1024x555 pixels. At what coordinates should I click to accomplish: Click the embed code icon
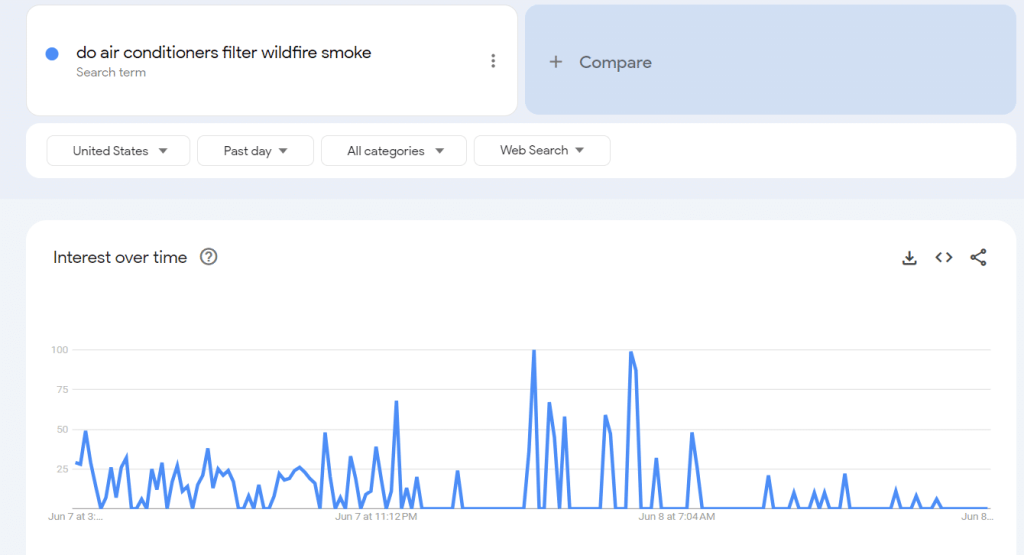point(944,258)
